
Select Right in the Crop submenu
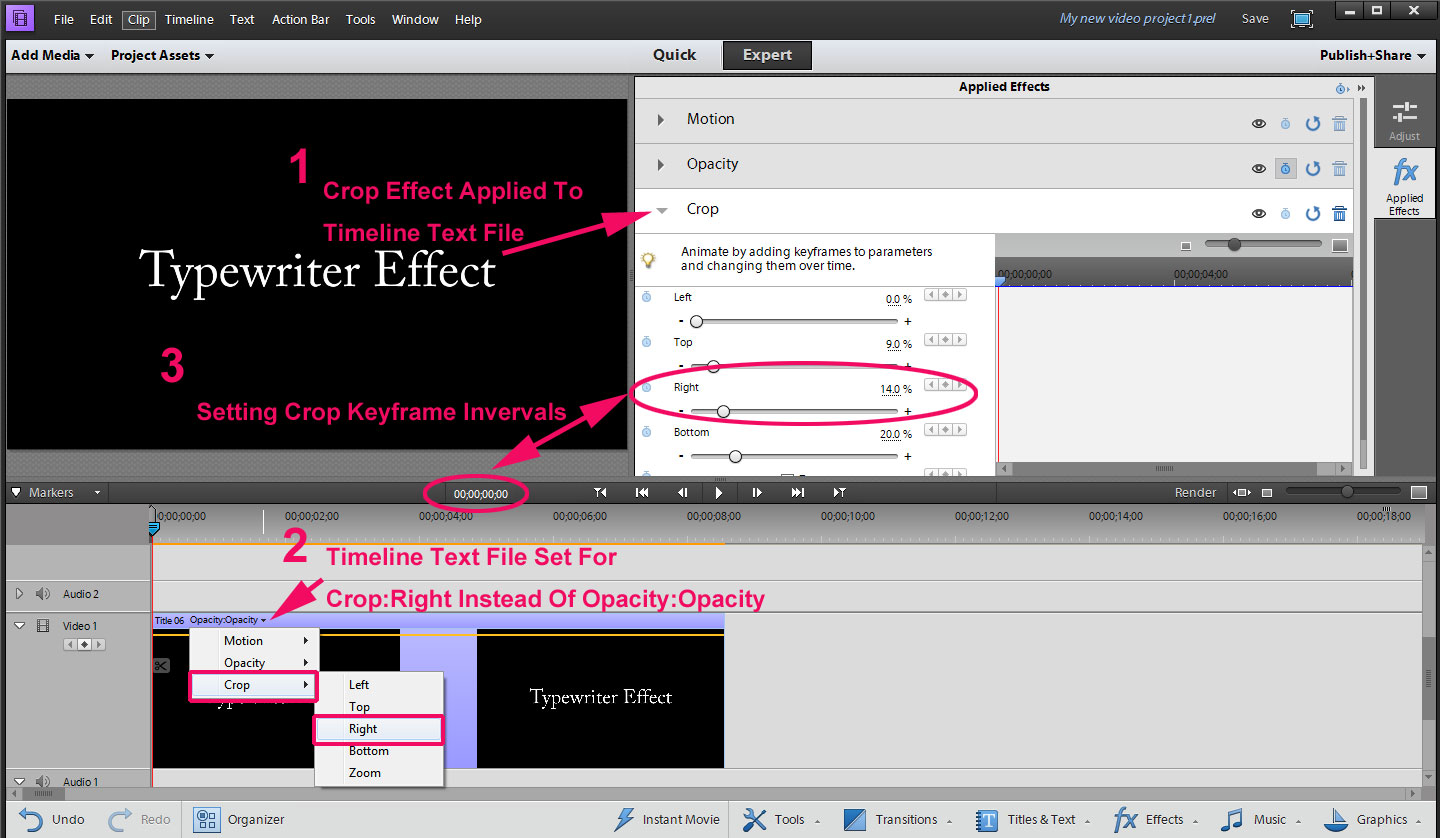[378, 729]
